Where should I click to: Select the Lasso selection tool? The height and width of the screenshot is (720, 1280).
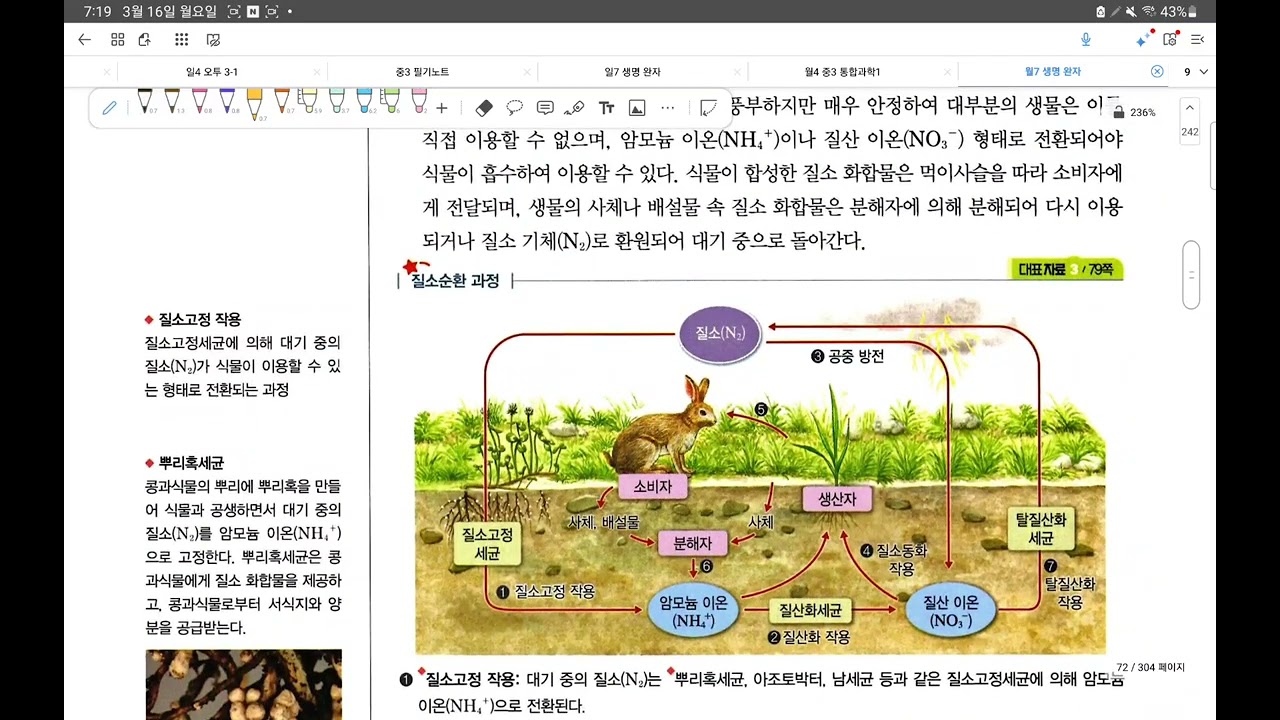click(514, 108)
